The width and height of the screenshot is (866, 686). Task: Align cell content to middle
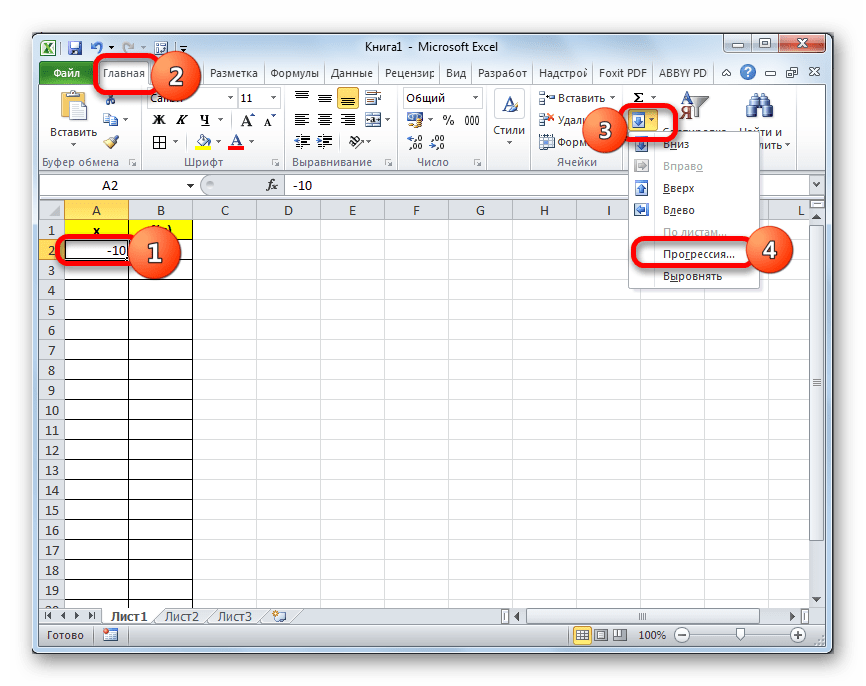(x=325, y=98)
